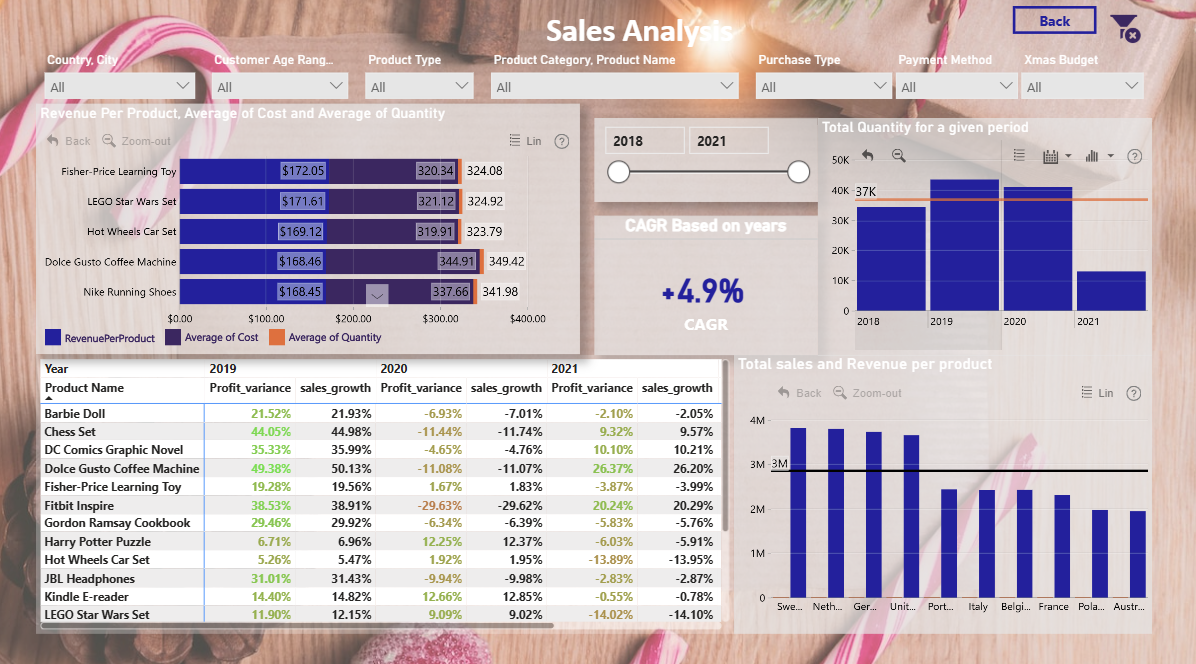The height and width of the screenshot is (664, 1196).
Task: Open the Product Type dropdown
Action: coord(420,87)
